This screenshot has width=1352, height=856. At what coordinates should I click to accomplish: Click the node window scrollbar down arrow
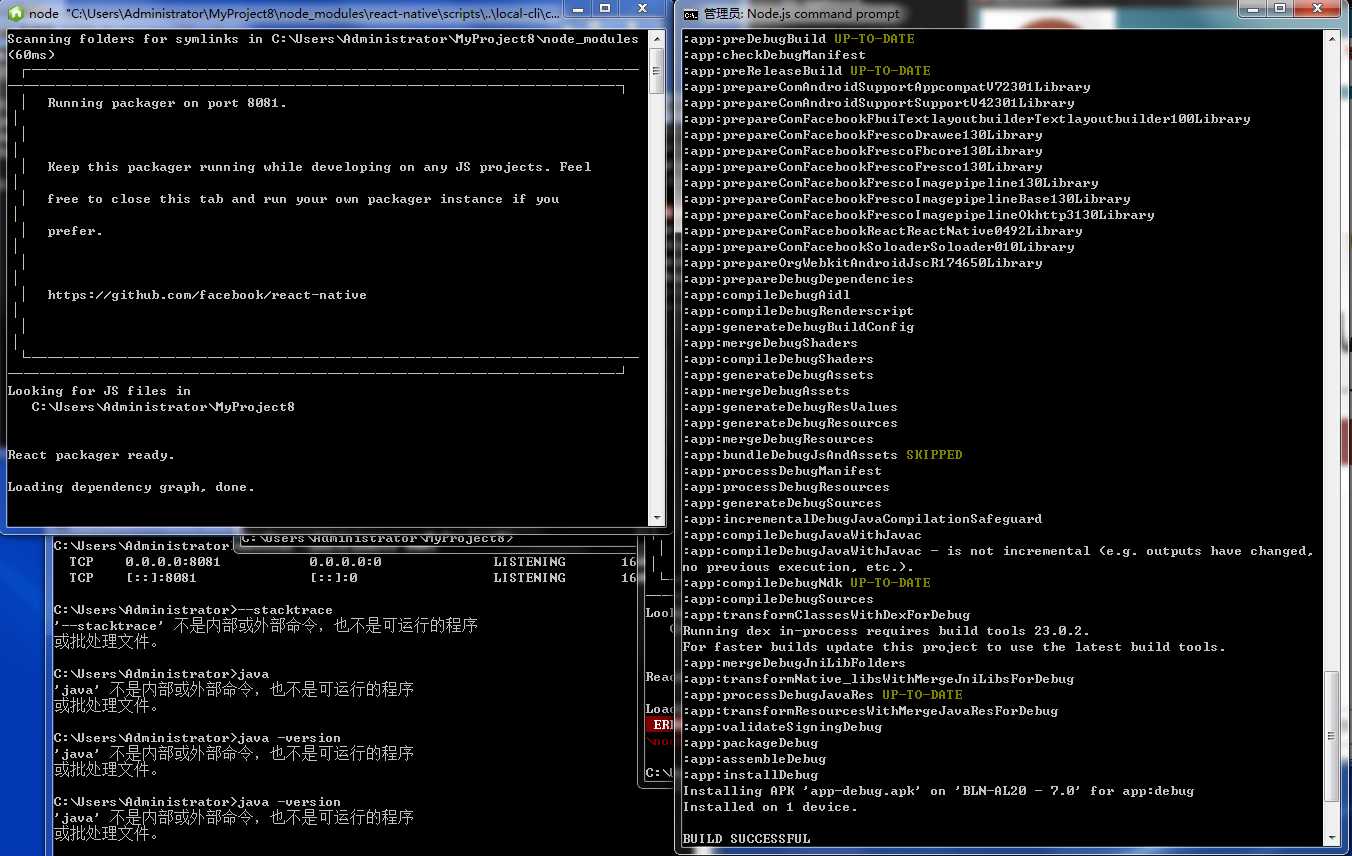click(x=657, y=518)
